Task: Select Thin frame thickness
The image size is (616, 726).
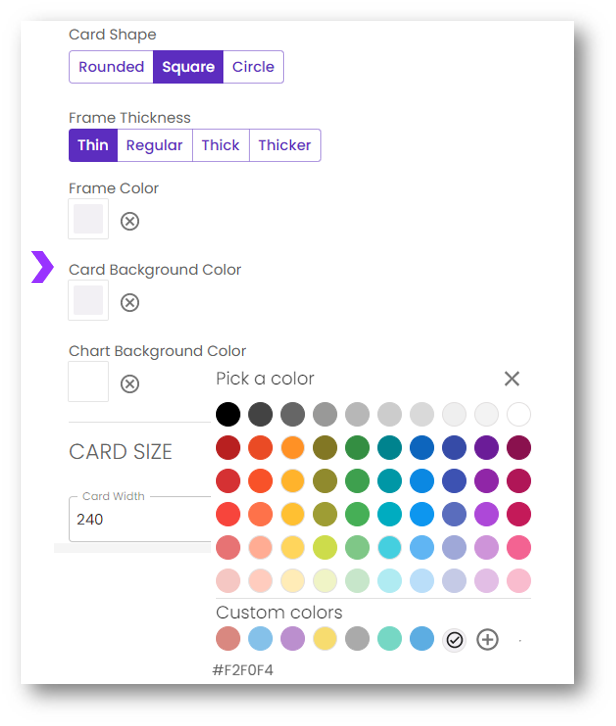Action: 93,145
